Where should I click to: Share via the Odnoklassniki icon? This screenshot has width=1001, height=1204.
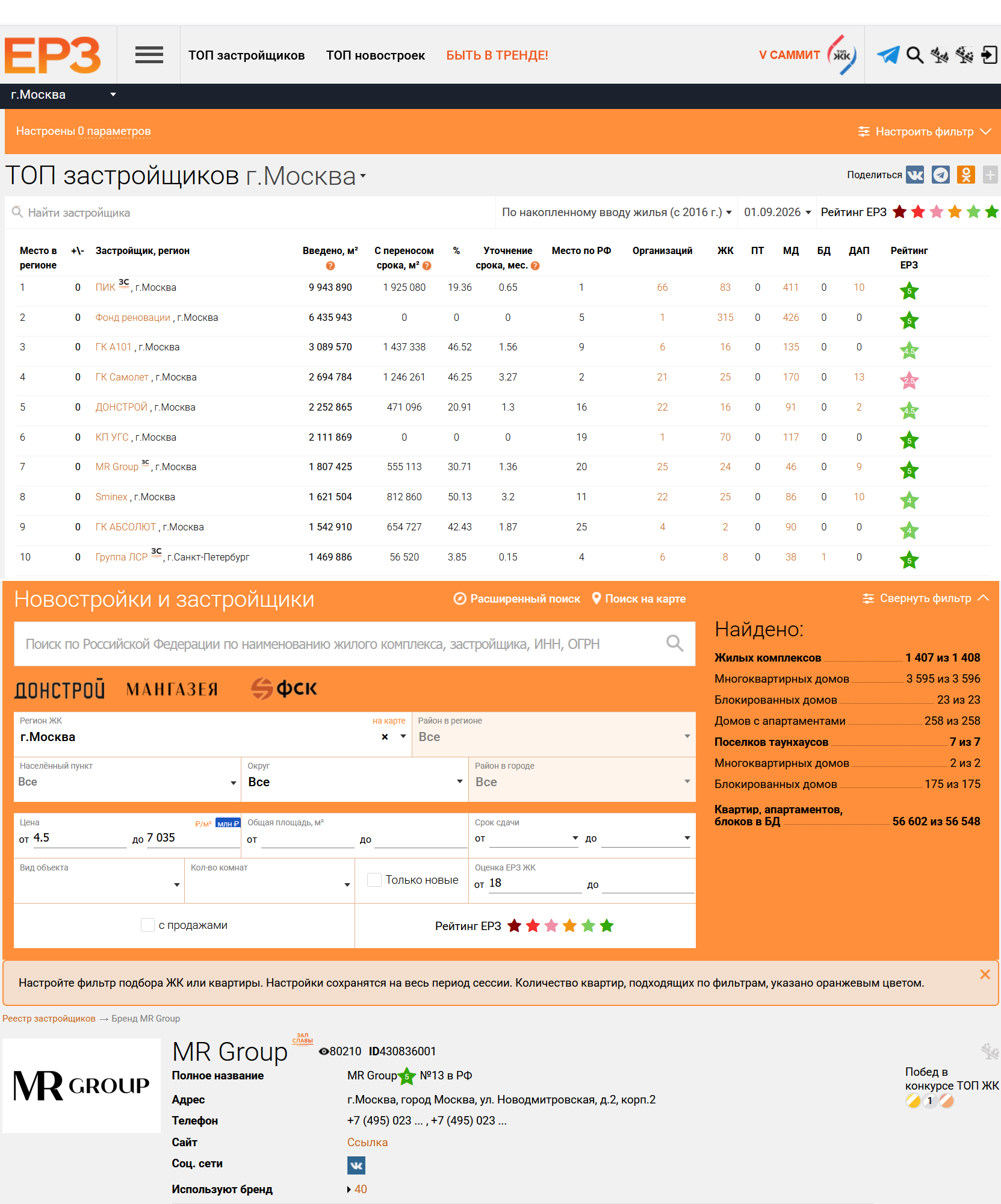[x=966, y=175]
